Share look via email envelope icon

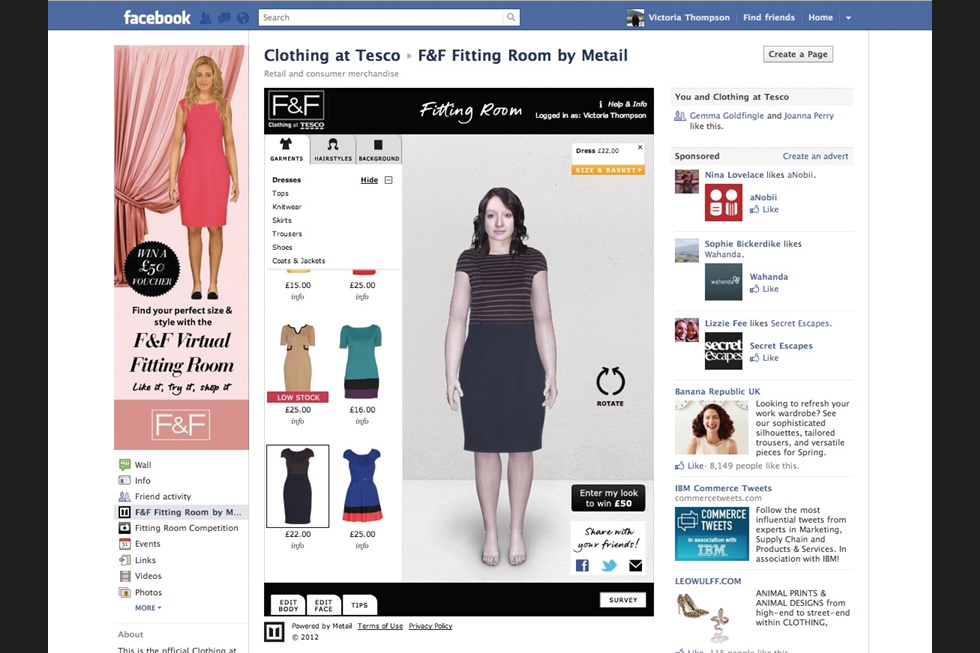[x=635, y=565]
